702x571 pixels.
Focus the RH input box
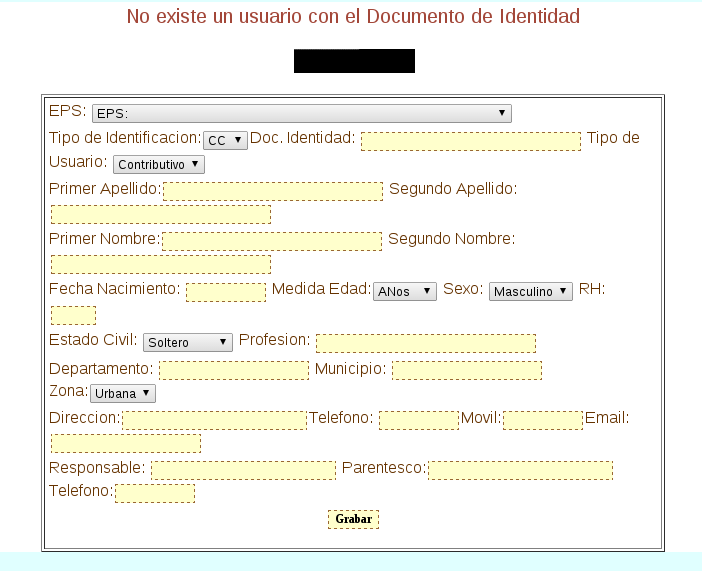pyautogui.click(x=73, y=315)
